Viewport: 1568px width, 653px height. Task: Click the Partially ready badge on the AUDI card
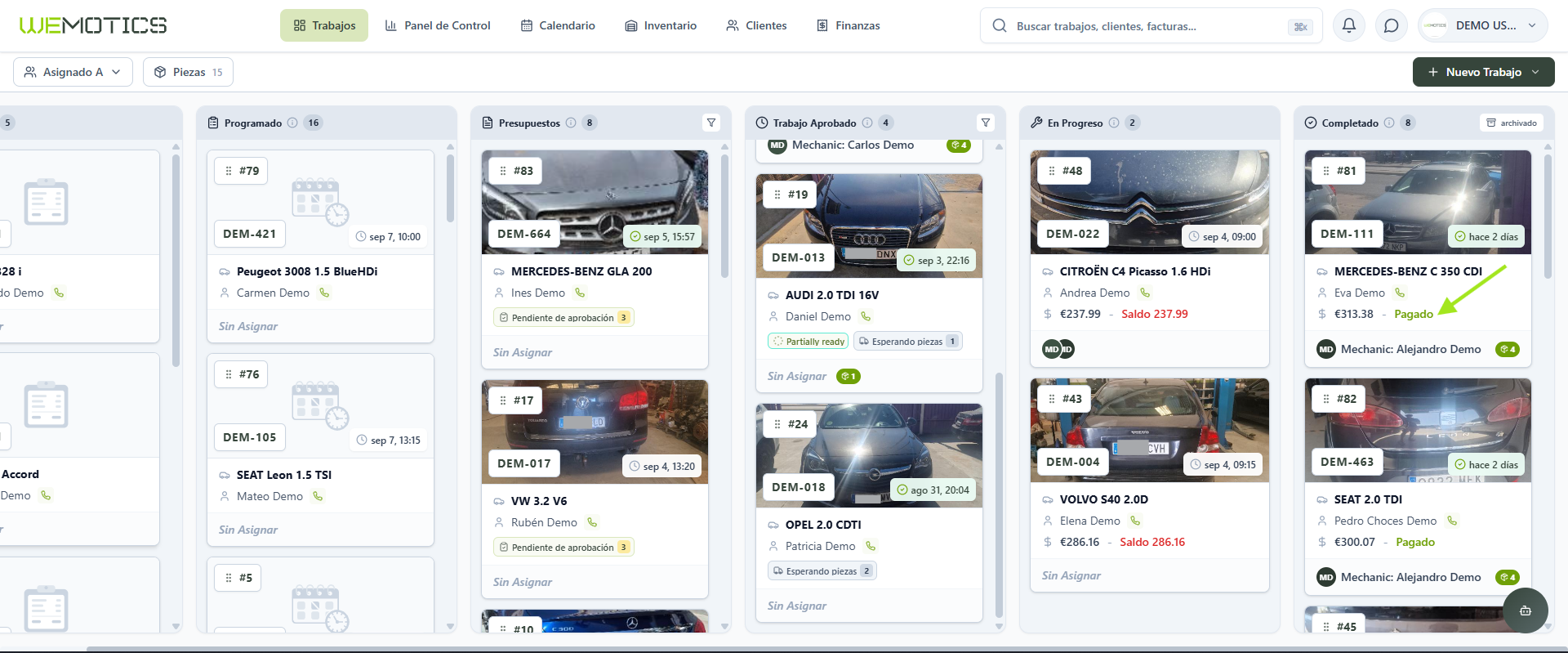click(x=808, y=342)
